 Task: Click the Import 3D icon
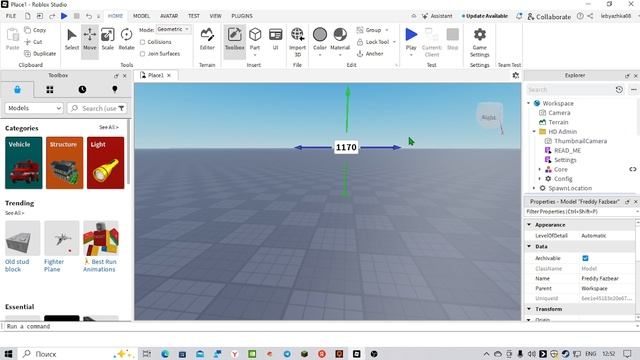coord(298,42)
